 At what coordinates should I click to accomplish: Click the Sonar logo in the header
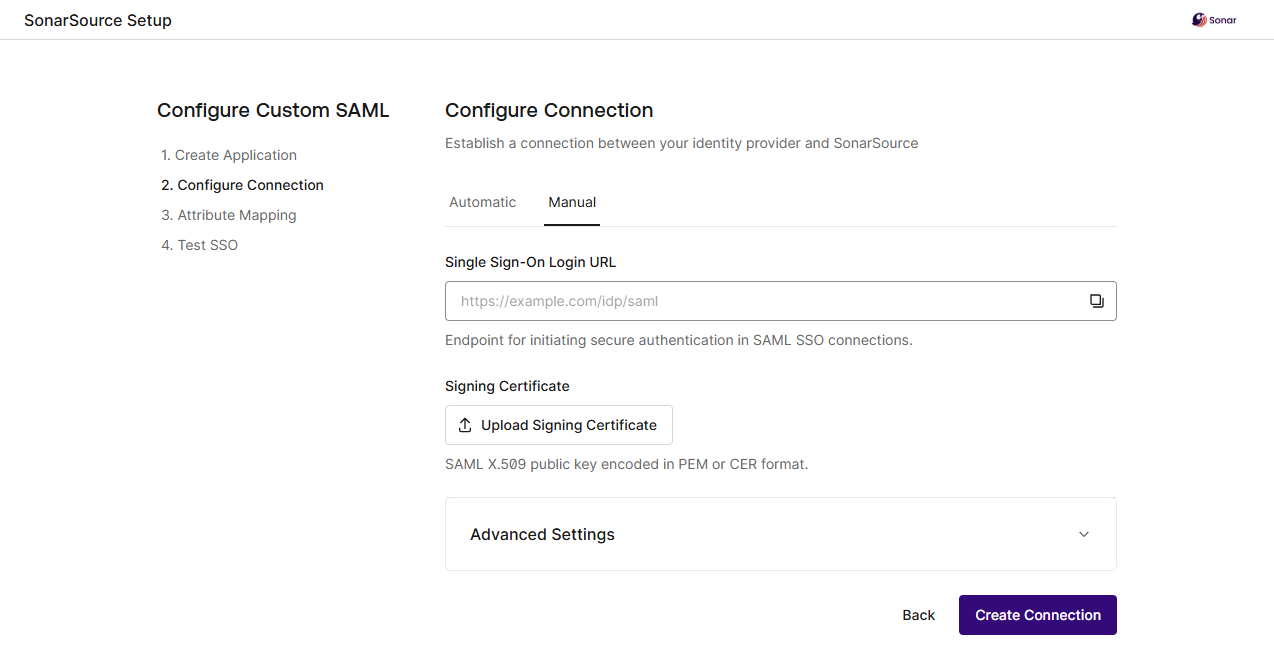tap(1214, 20)
